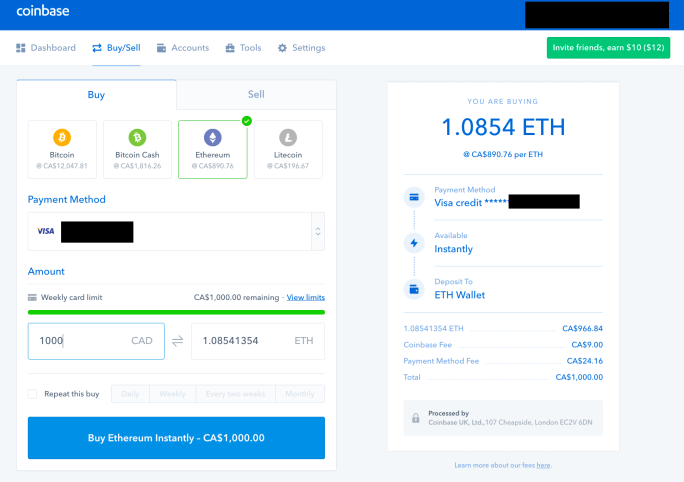Screen dimensions: 684x482
Task: Select the Monthly repeat option
Action: point(300,394)
